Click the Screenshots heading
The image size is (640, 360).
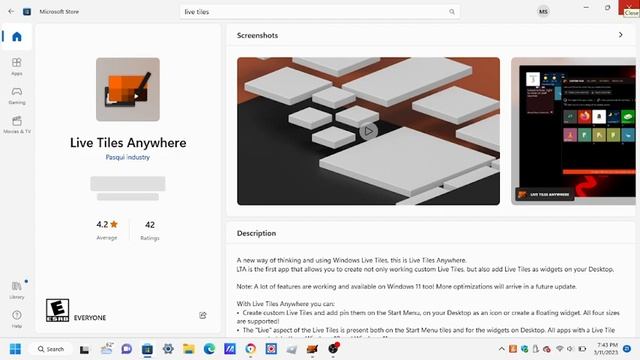click(257, 35)
